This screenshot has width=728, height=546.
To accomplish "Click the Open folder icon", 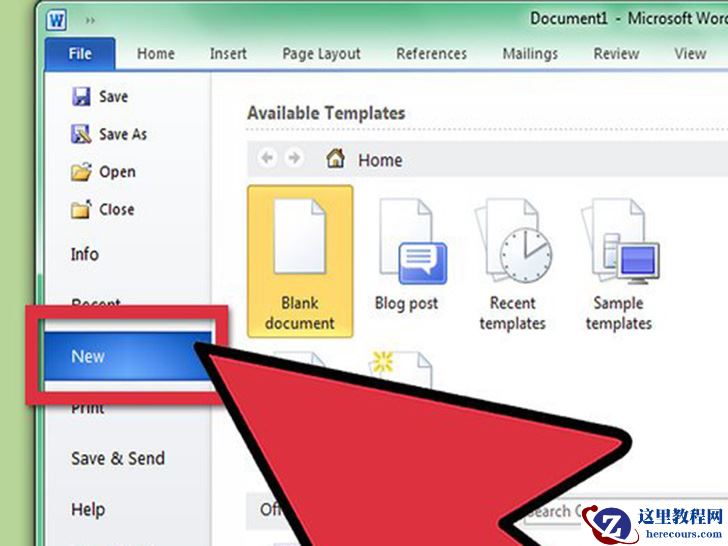I will pyautogui.click(x=81, y=172).
